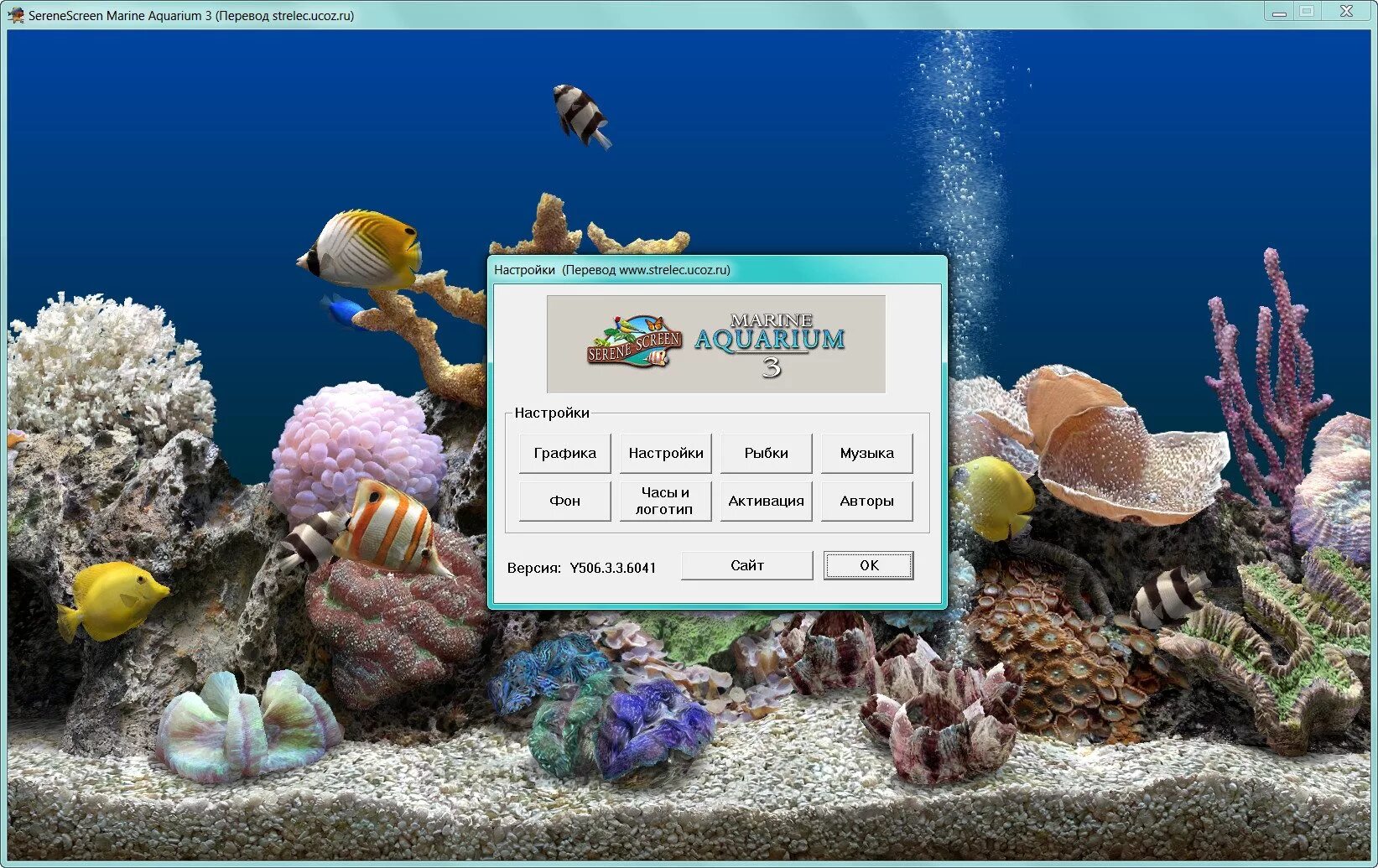Open the Фон background settings
The image size is (1378, 868).
564,501
